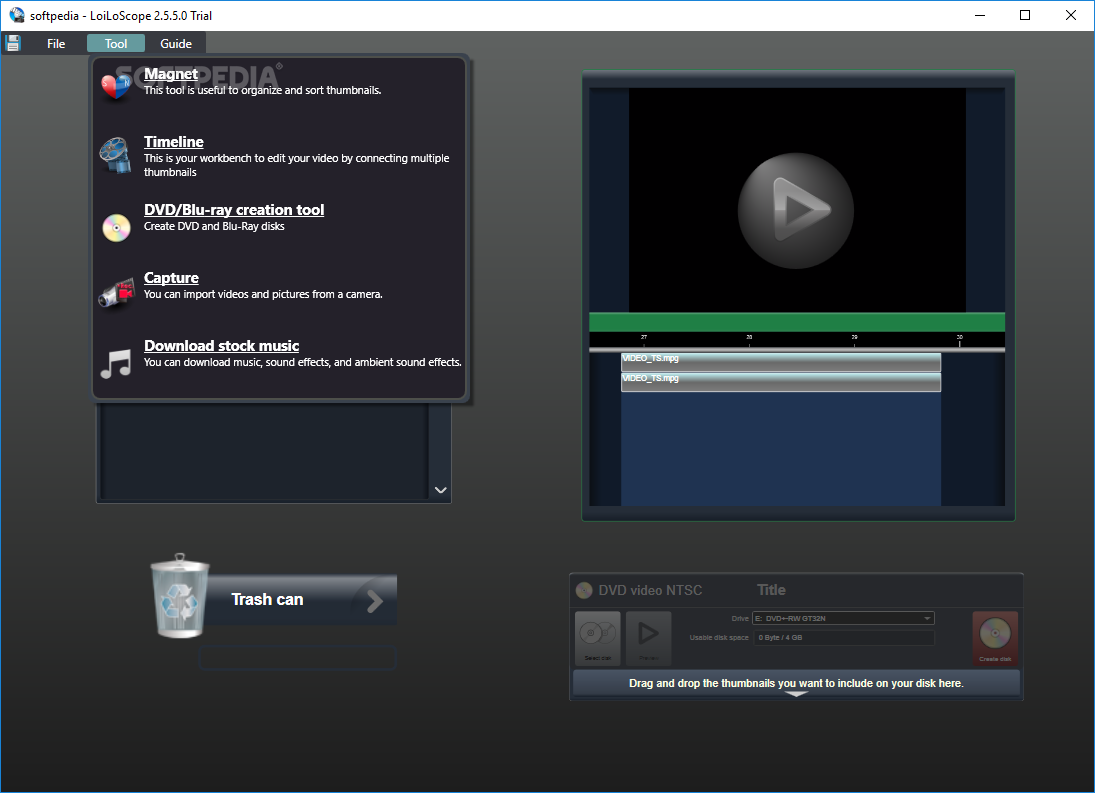Click the LoiLoScope app icon in title bar
Viewport: 1095px width, 793px height.
tap(17, 15)
